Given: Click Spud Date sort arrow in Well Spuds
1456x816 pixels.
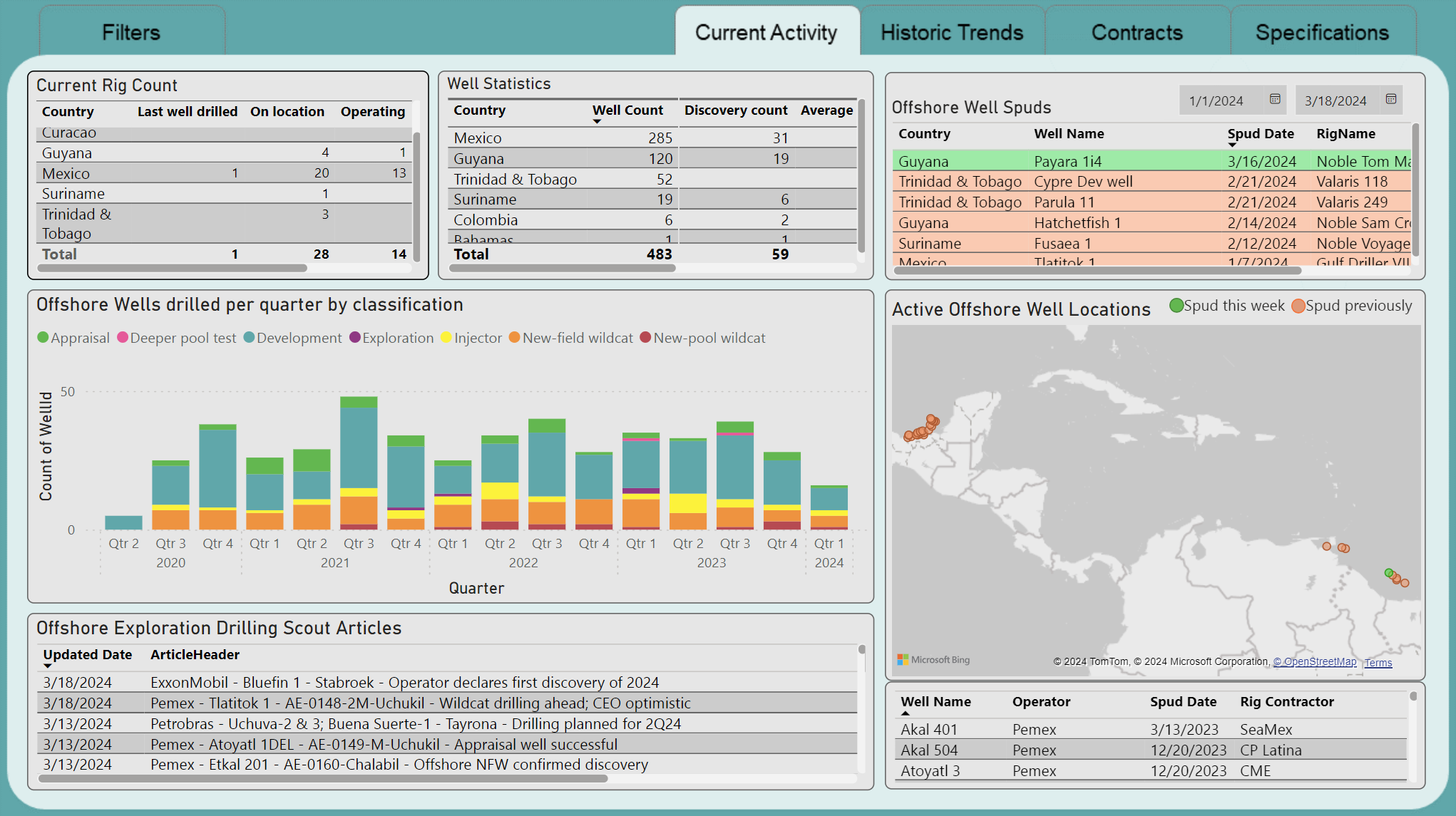Looking at the screenshot, I should point(1232,145).
